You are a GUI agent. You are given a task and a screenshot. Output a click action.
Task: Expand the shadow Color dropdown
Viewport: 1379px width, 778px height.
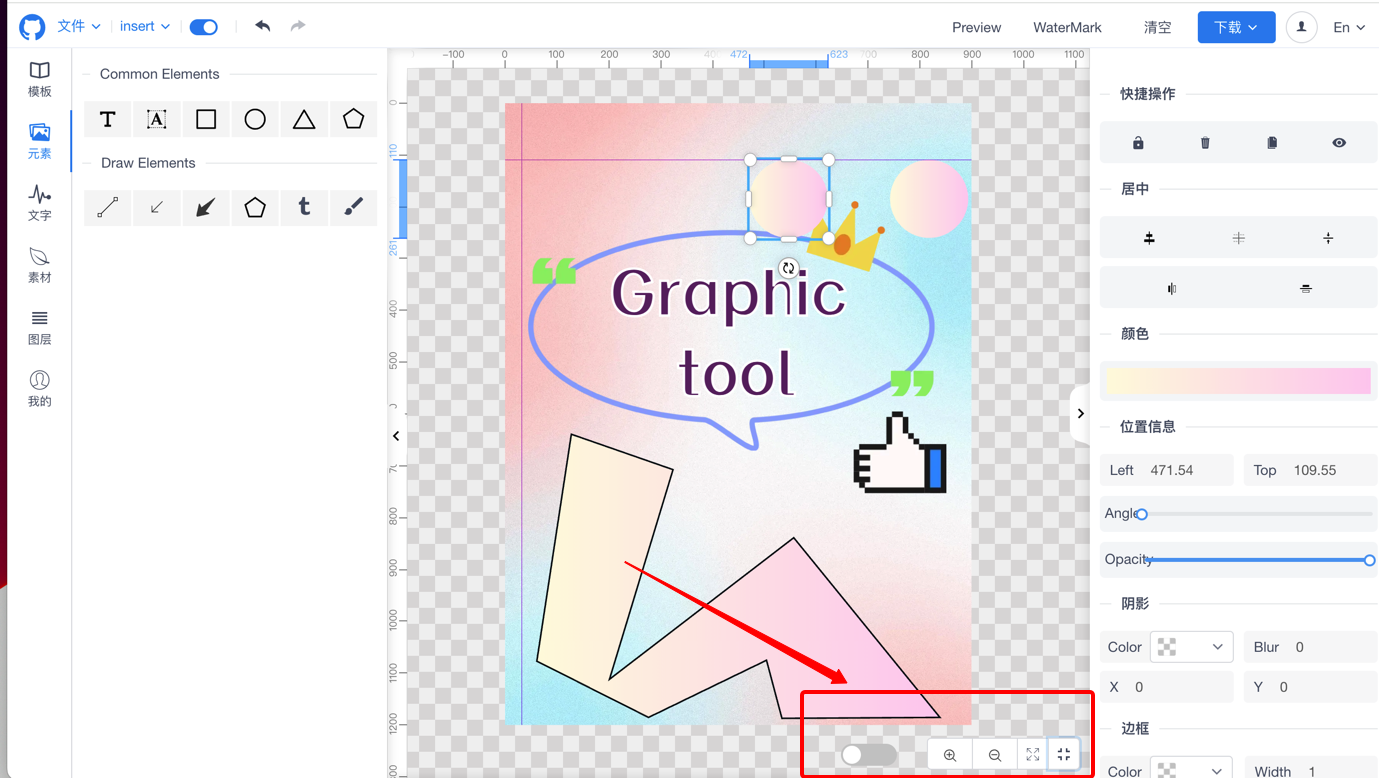click(1191, 647)
